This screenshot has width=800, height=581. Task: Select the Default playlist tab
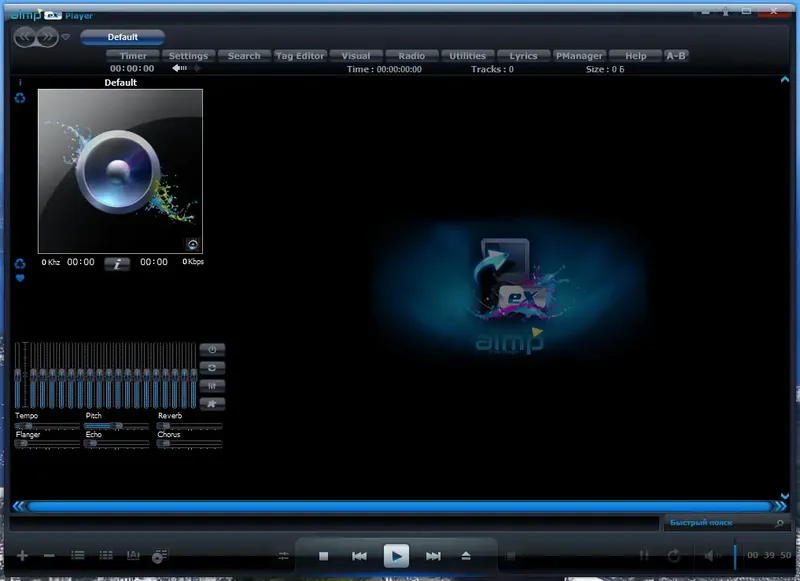click(x=122, y=37)
